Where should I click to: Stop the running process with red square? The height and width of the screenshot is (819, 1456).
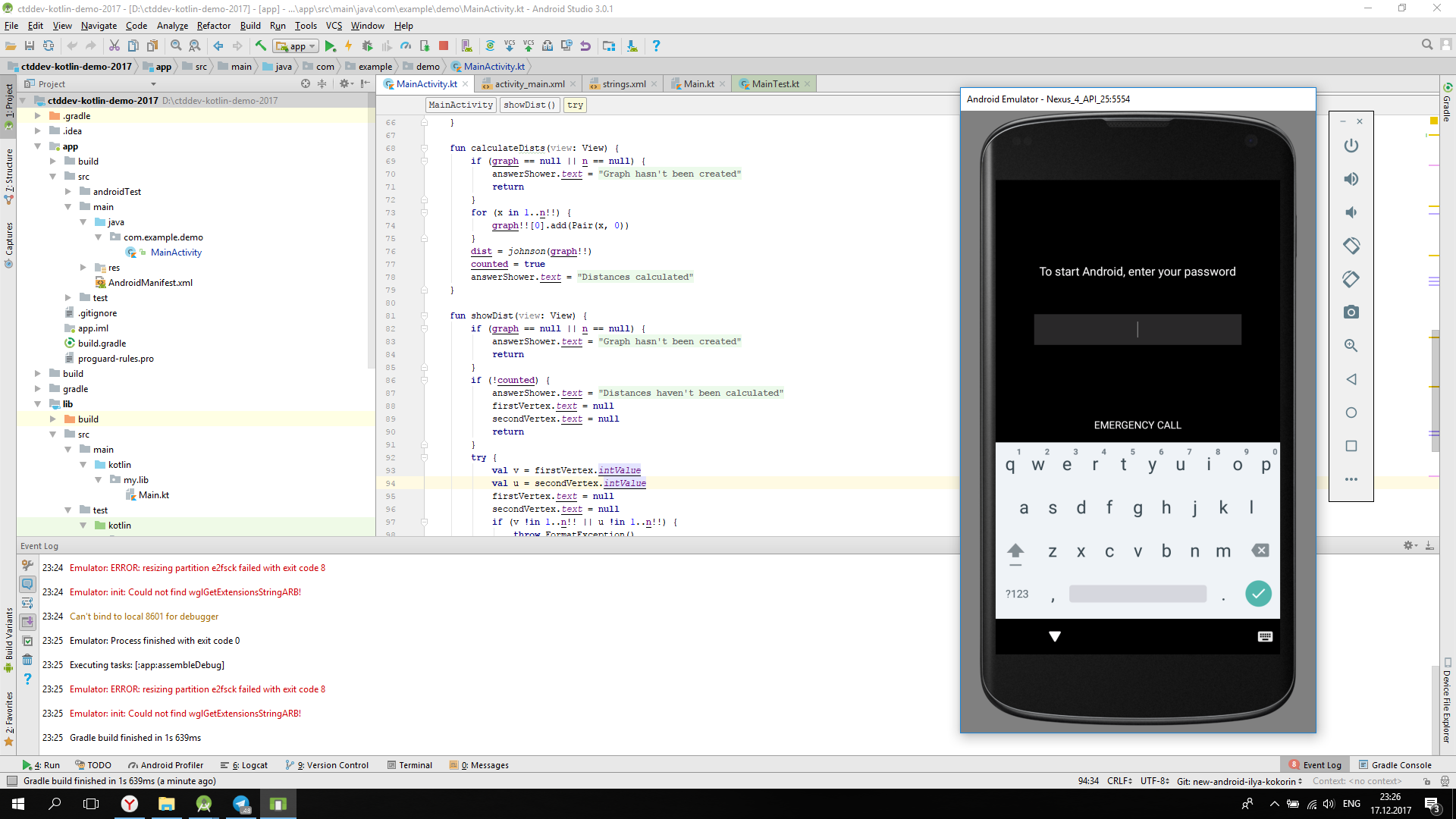[x=444, y=46]
